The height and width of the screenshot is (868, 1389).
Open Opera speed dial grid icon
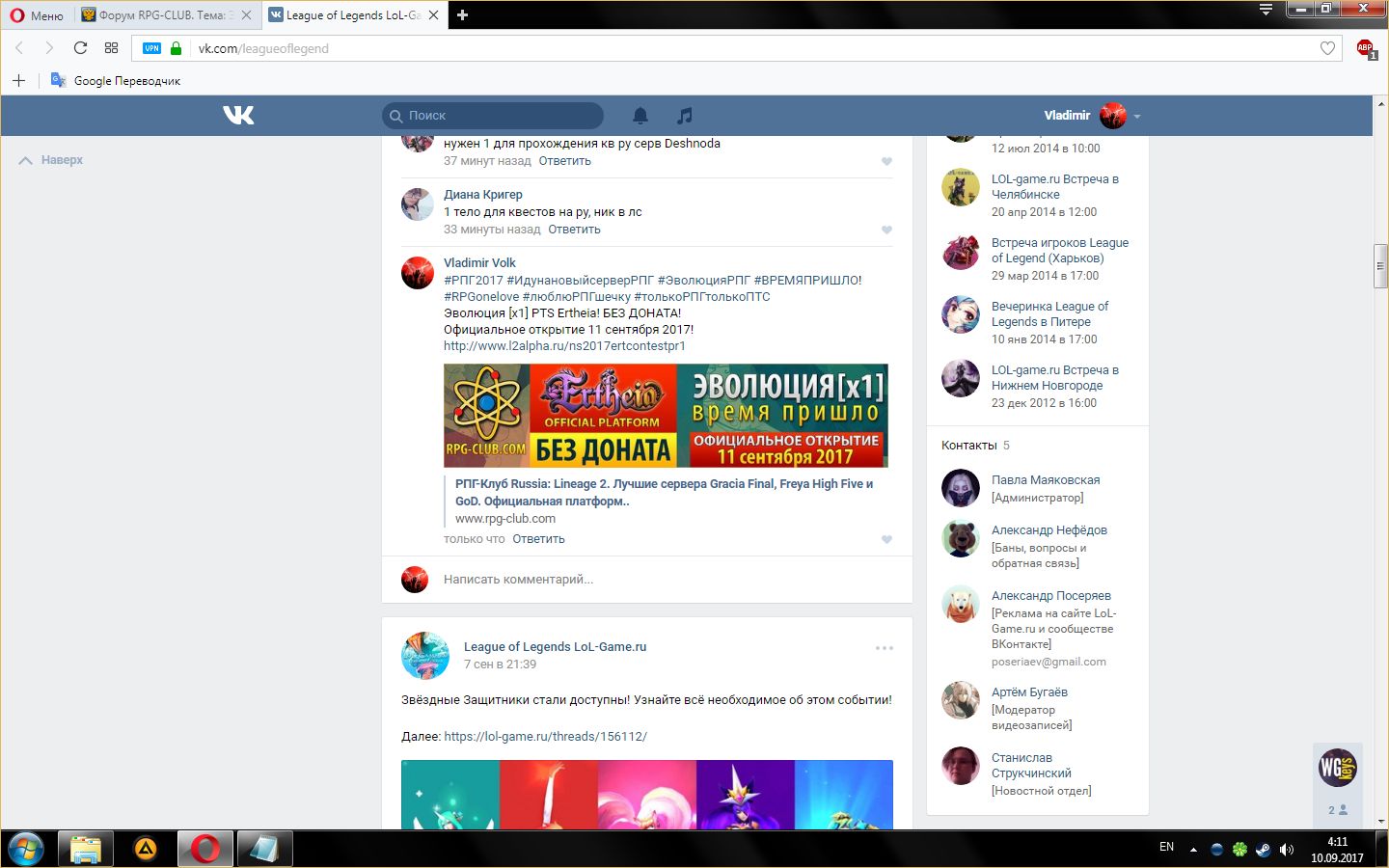click(111, 48)
